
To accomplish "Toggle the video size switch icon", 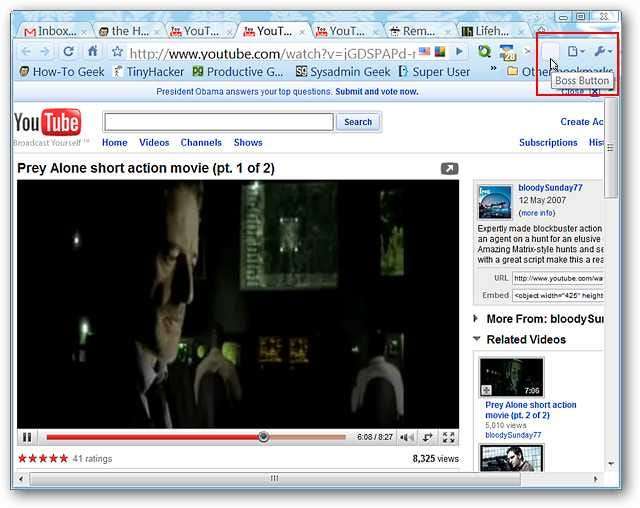I will click(x=427, y=437).
